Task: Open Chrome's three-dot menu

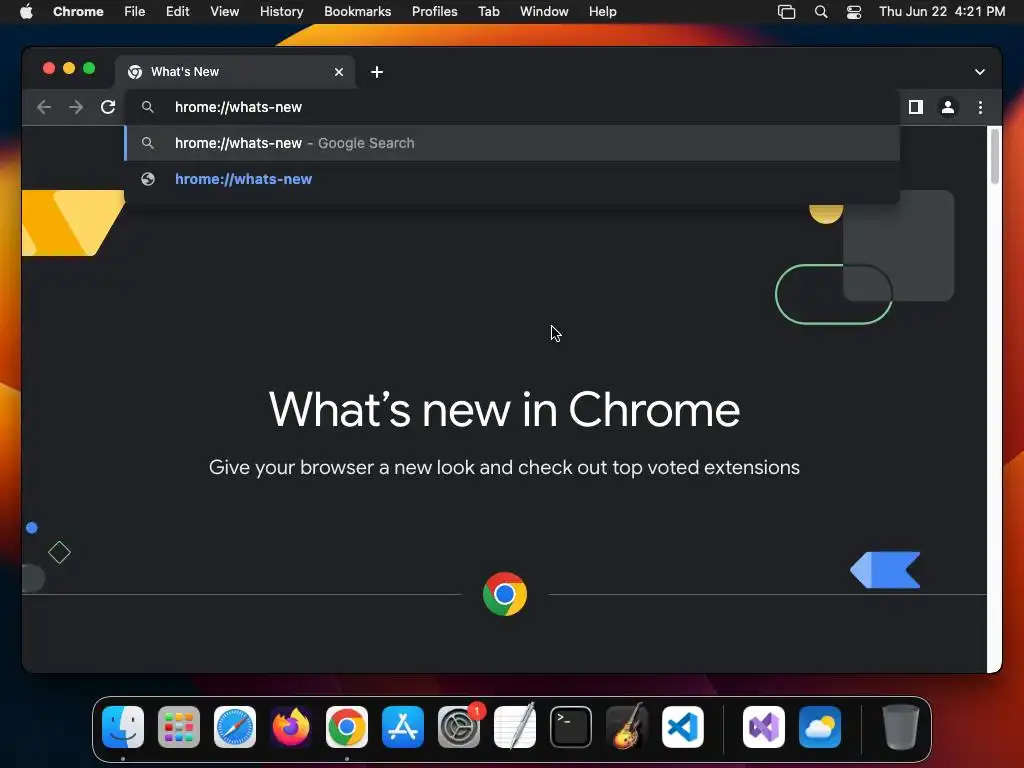Action: click(x=980, y=107)
